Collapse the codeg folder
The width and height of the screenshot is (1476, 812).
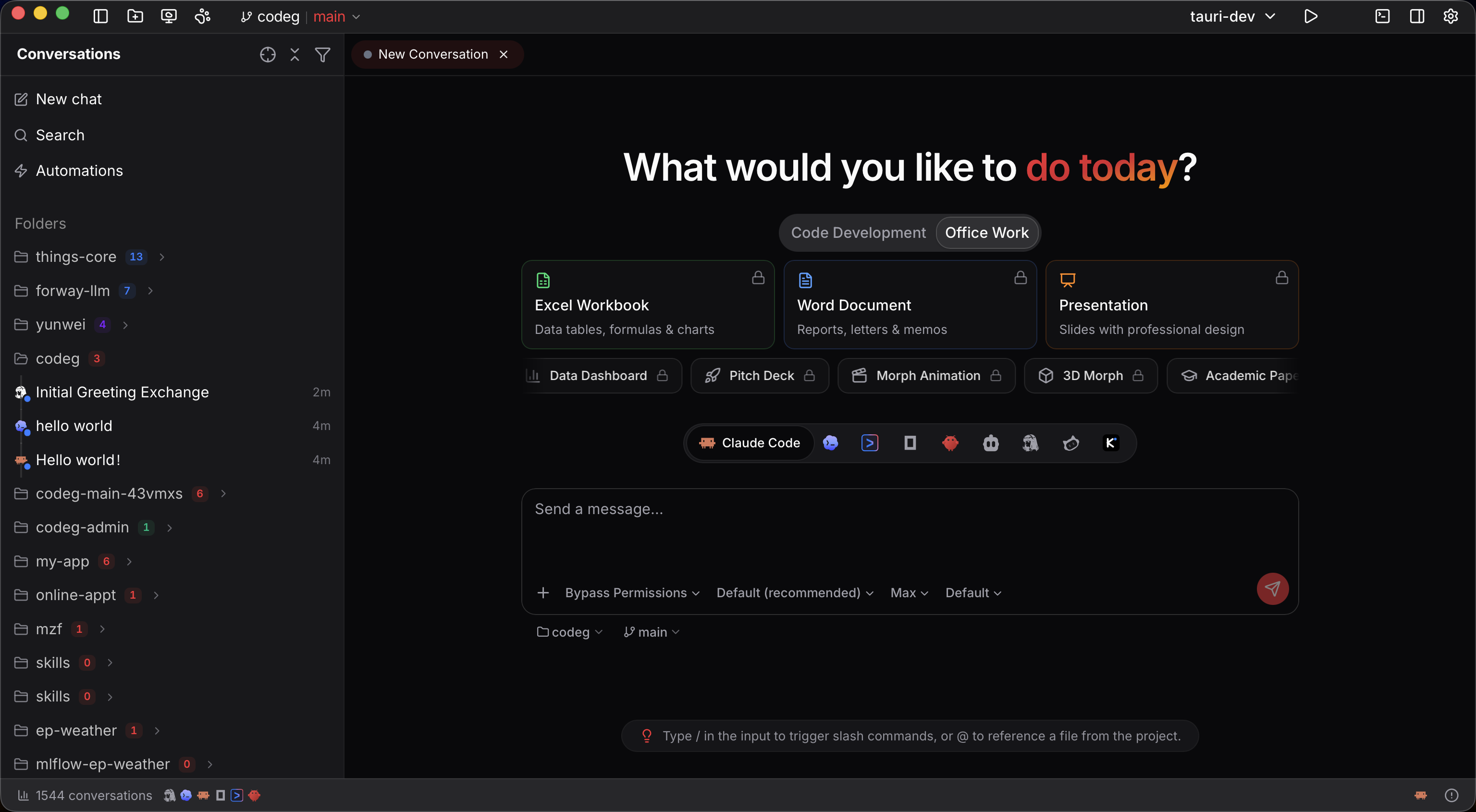[x=57, y=359]
